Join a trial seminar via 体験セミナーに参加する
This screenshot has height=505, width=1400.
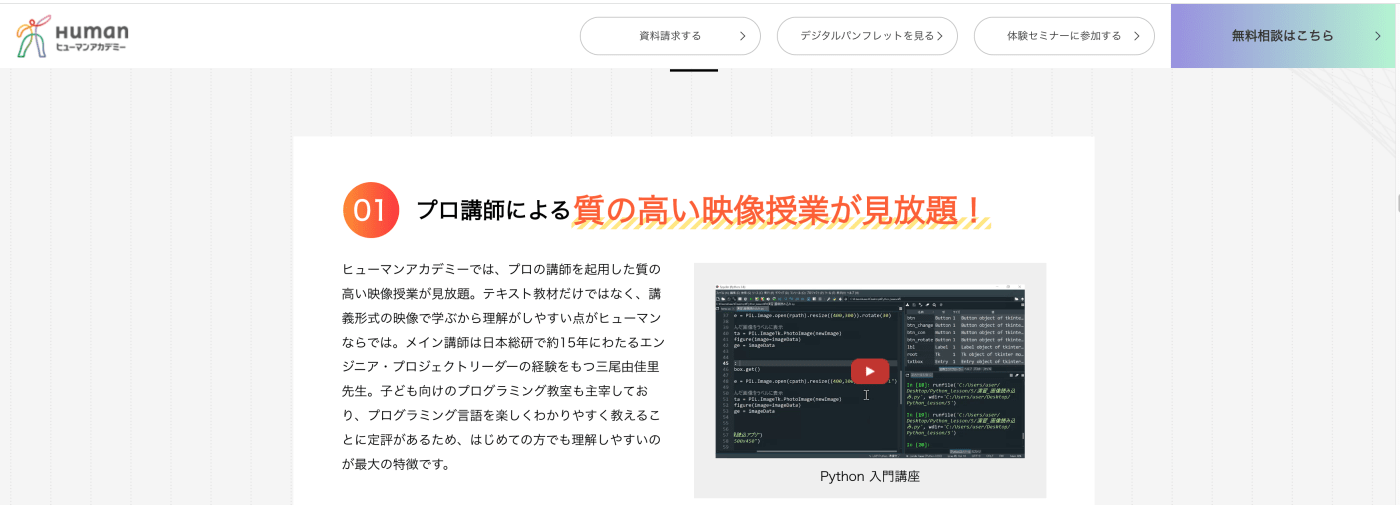pos(1063,36)
